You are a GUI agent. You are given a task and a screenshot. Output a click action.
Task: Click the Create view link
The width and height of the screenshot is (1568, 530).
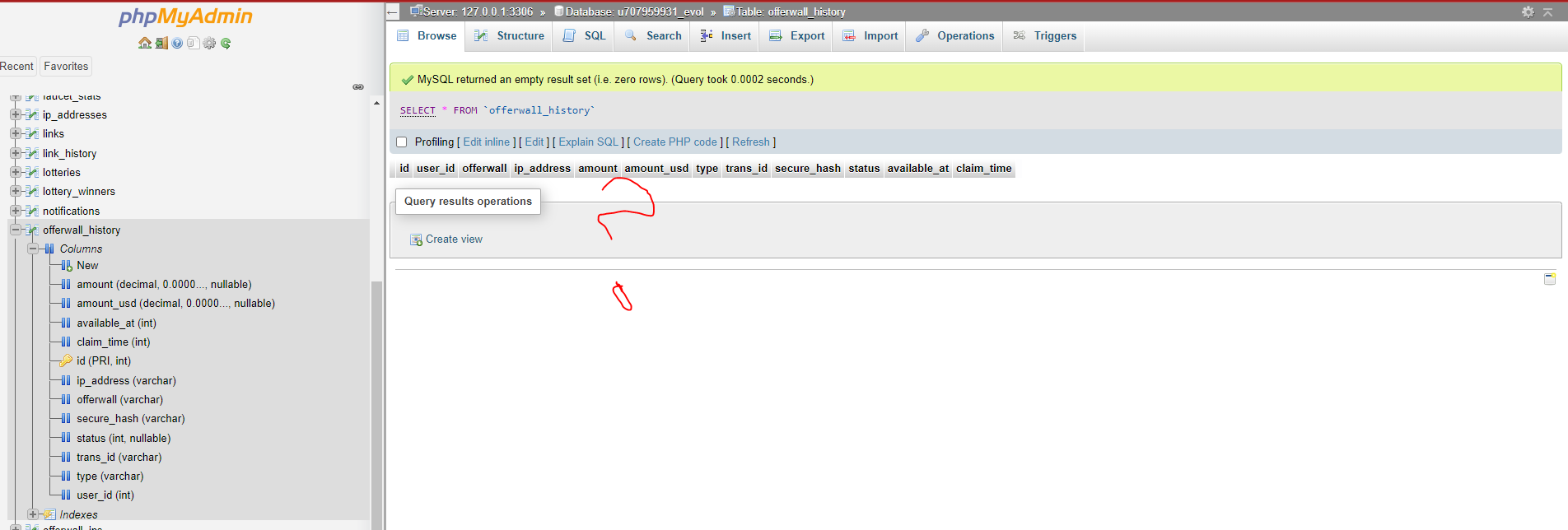click(454, 239)
